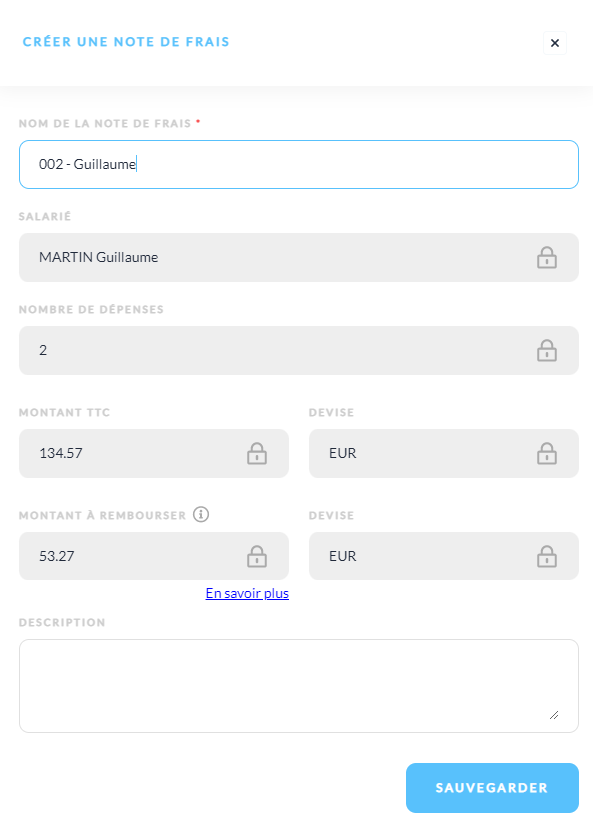Select the MARTIN Guillaume salarié field
The image size is (593, 817).
click(299, 257)
